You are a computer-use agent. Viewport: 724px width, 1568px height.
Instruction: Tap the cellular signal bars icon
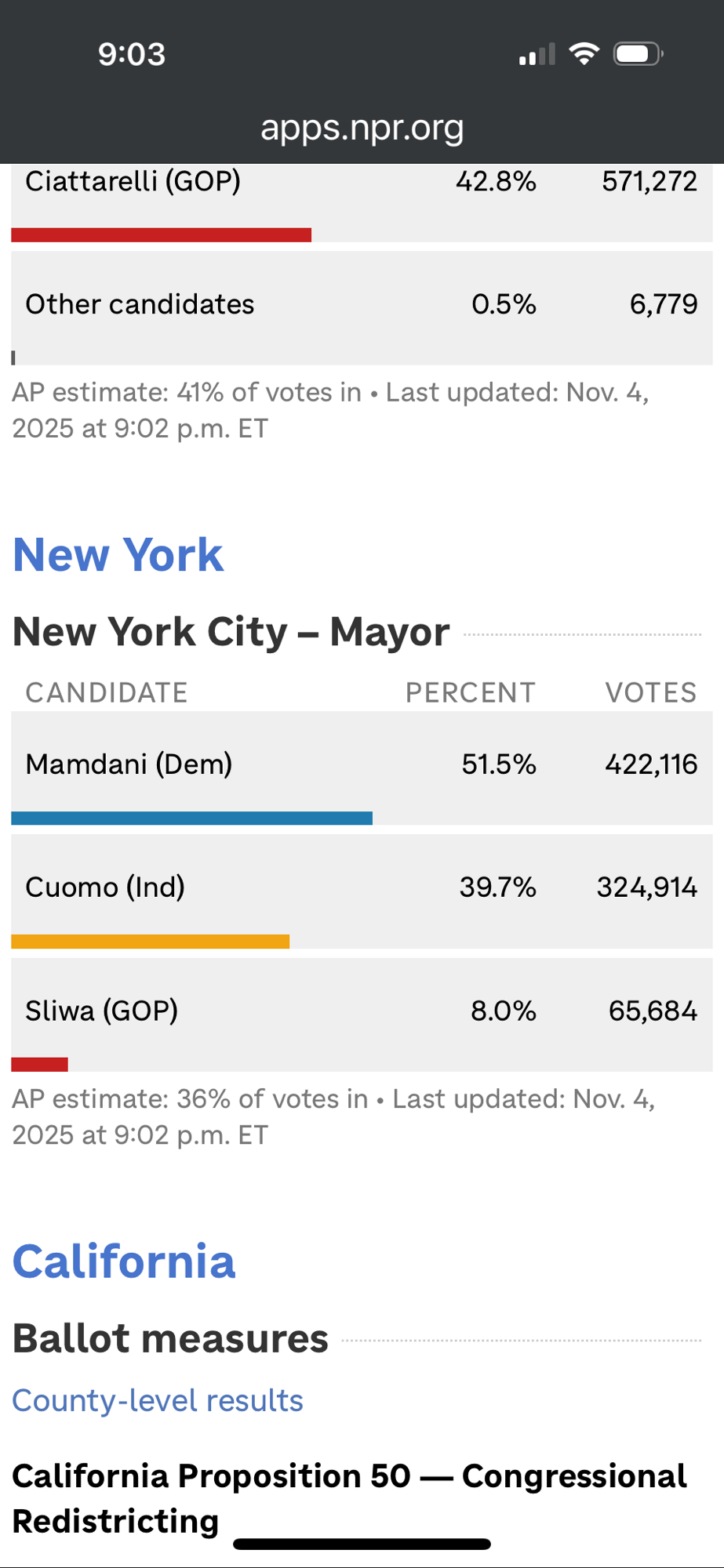point(537,55)
